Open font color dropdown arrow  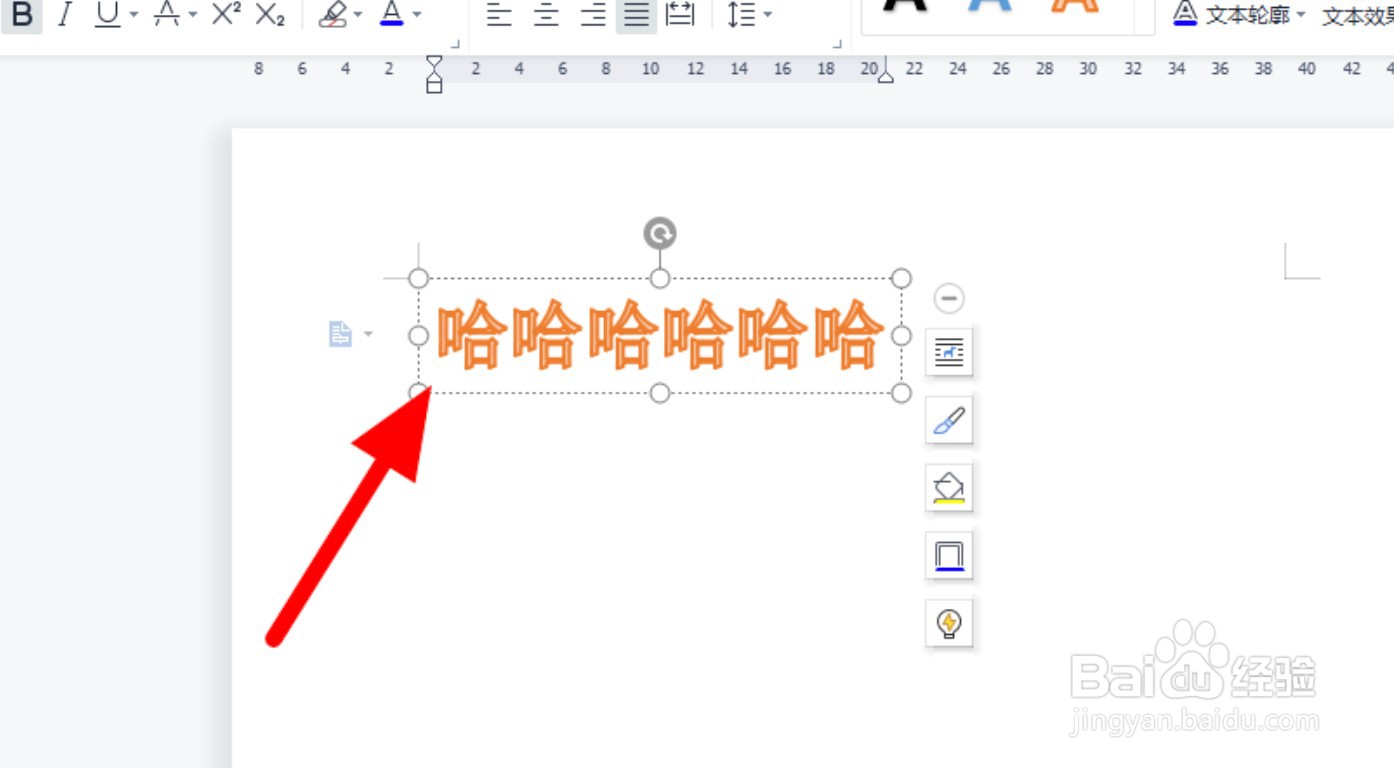coord(417,15)
